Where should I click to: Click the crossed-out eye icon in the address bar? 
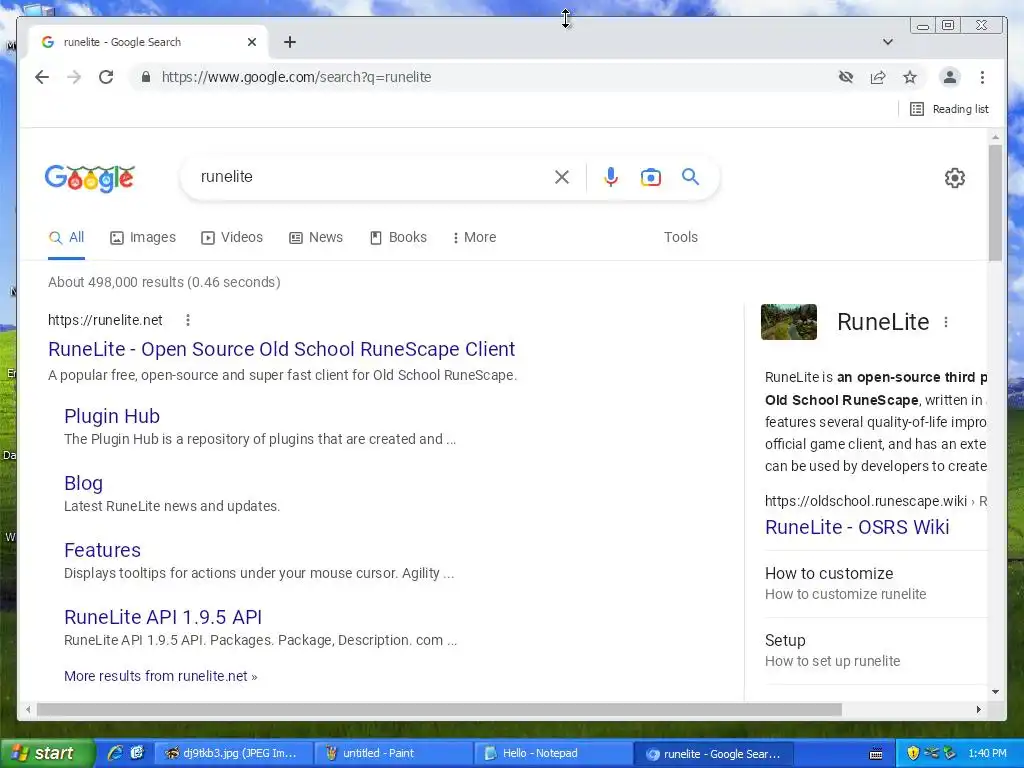(846, 77)
